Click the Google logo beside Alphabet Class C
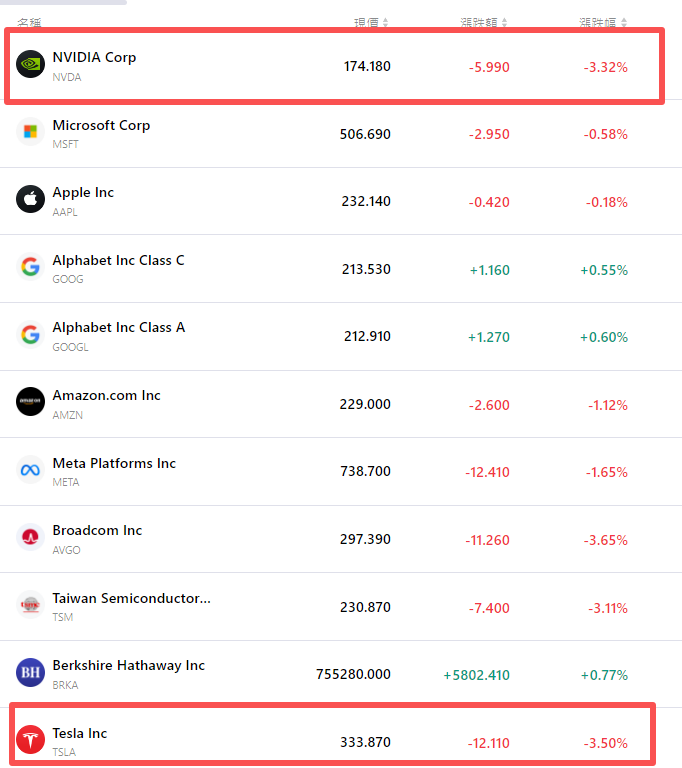Image resolution: width=682 pixels, height=768 pixels. pos(31,267)
